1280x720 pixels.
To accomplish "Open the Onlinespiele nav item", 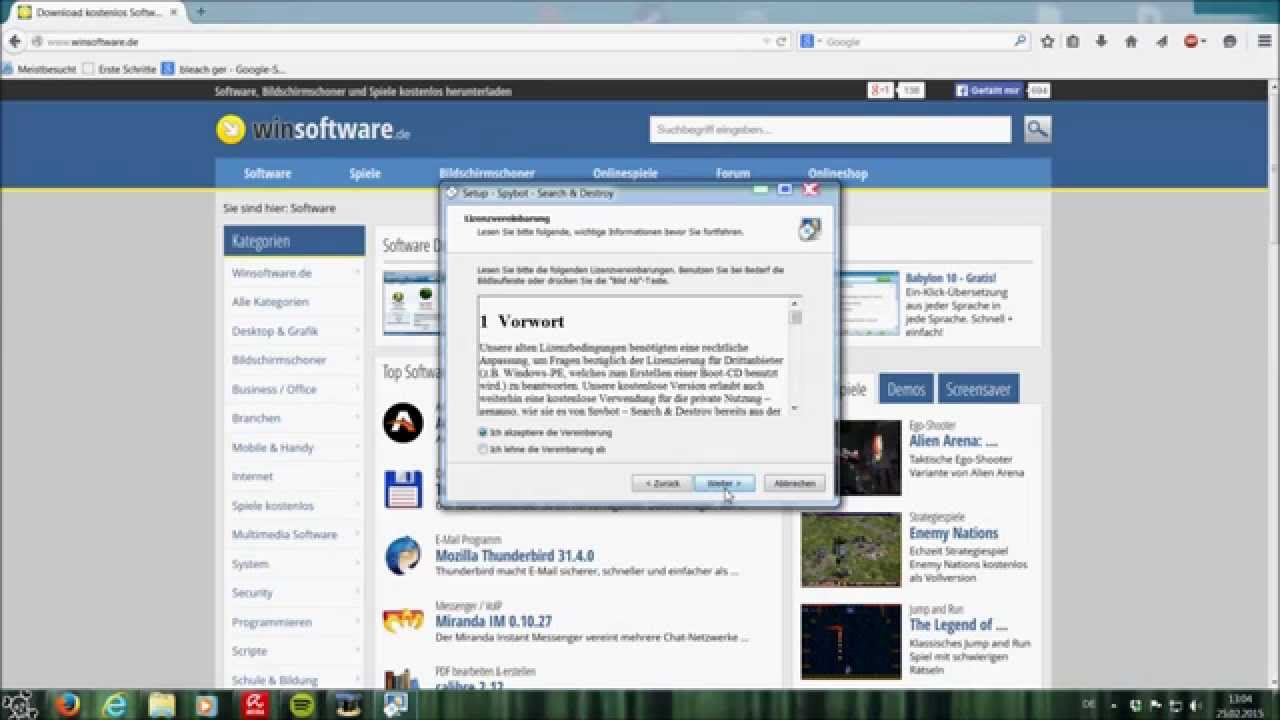I will (624, 173).
